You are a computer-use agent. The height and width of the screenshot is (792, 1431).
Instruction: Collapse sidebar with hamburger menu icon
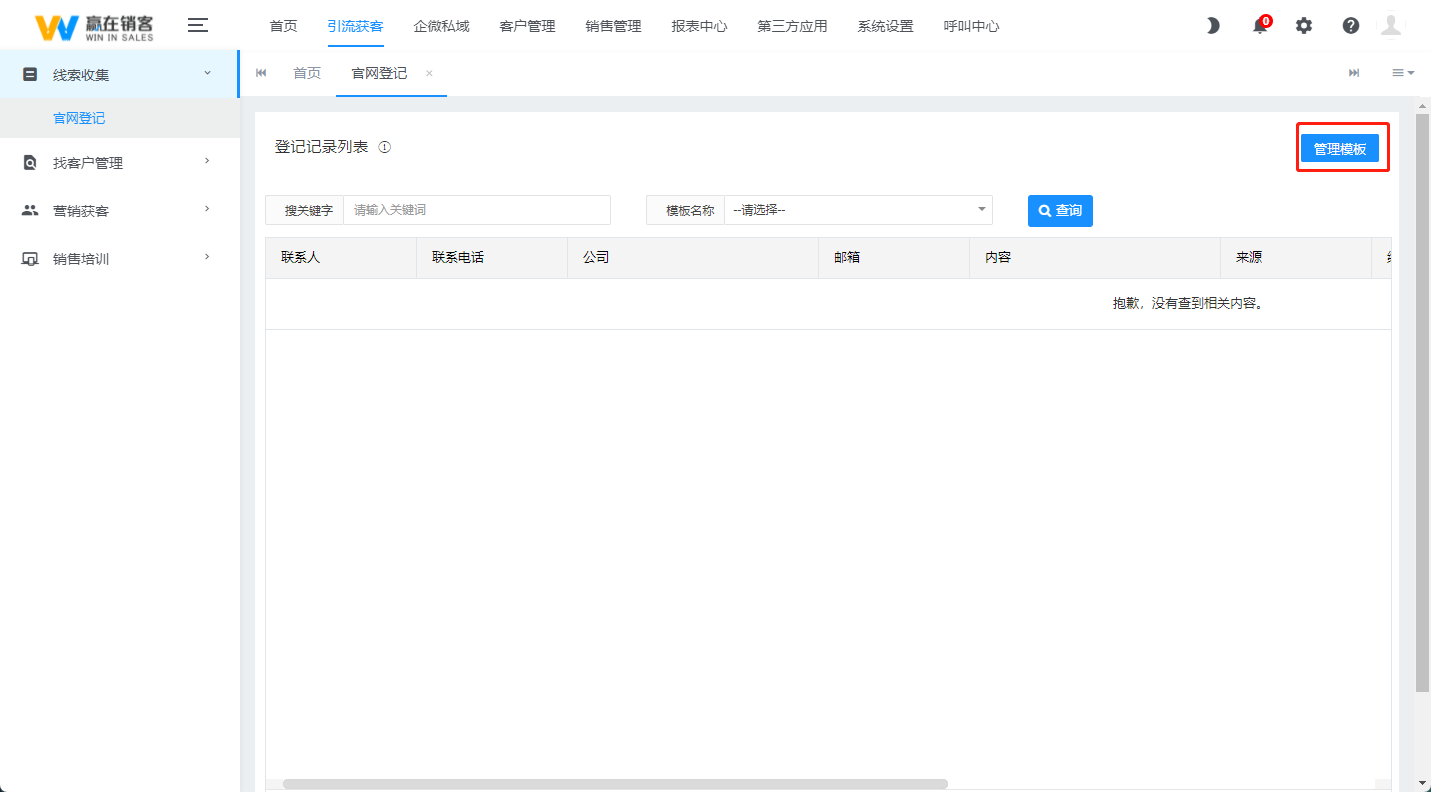coord(198,26)
